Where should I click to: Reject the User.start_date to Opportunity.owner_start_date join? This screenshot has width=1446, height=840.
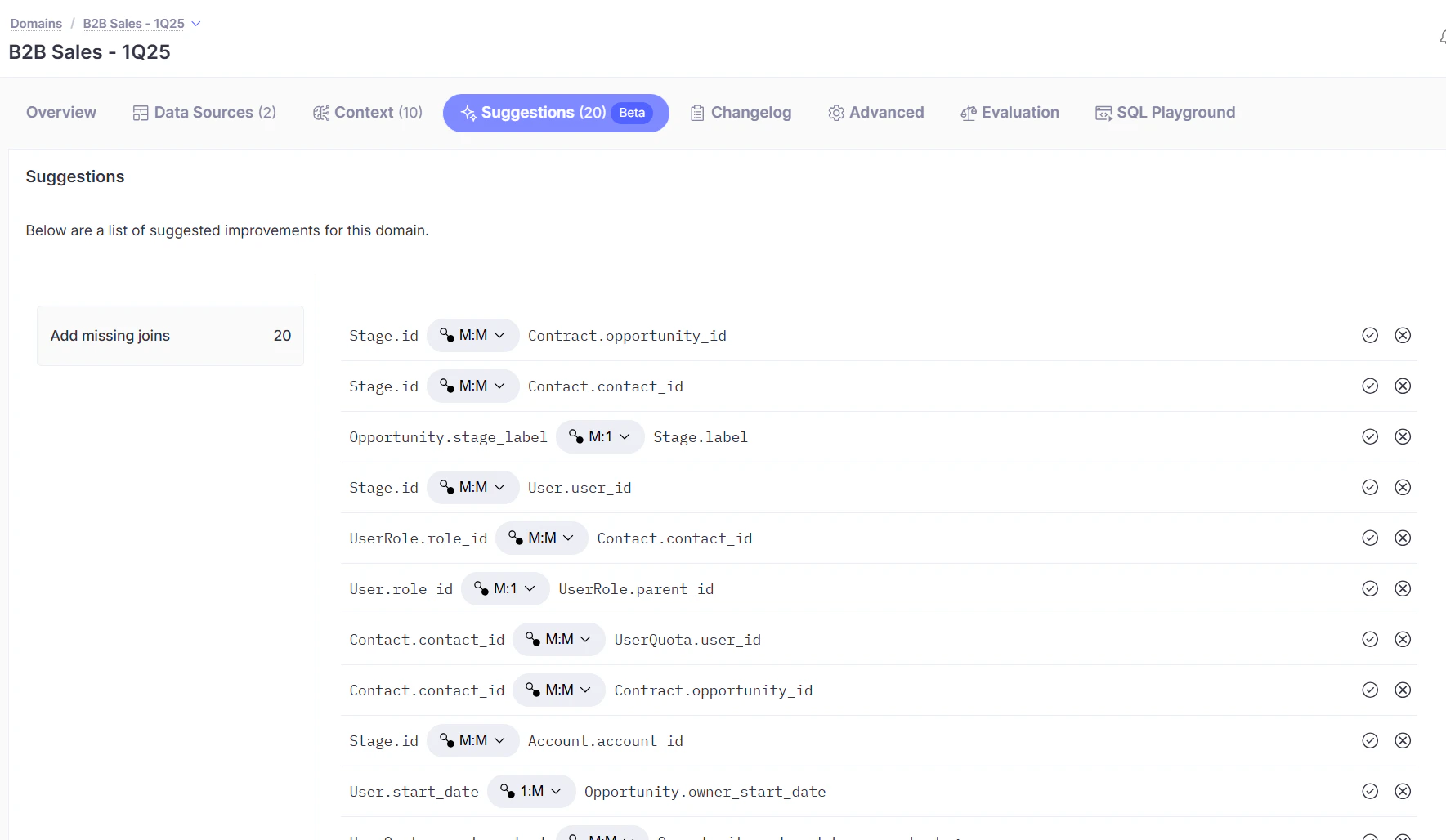(1403, 791)
